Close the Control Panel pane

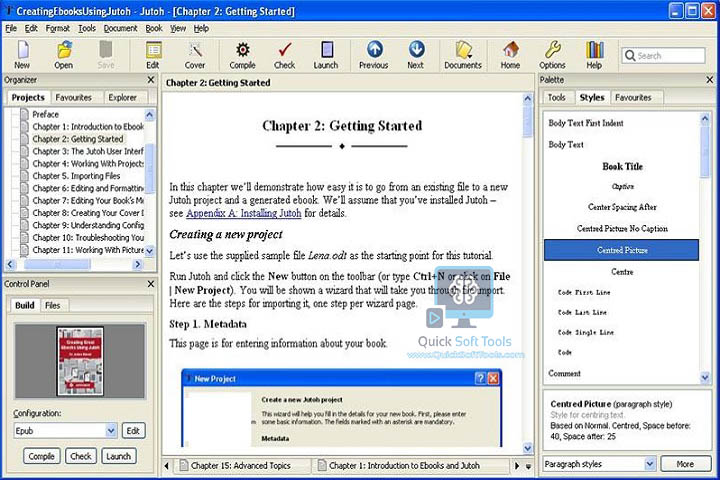151,284
